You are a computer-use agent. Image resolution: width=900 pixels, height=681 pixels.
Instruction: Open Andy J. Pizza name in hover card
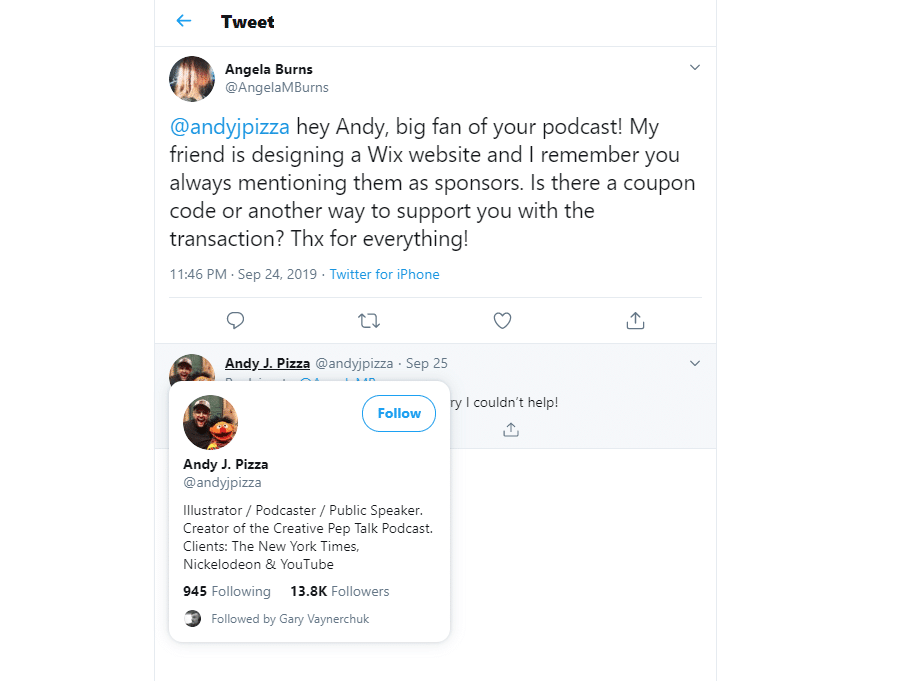(x=226, y=464)
